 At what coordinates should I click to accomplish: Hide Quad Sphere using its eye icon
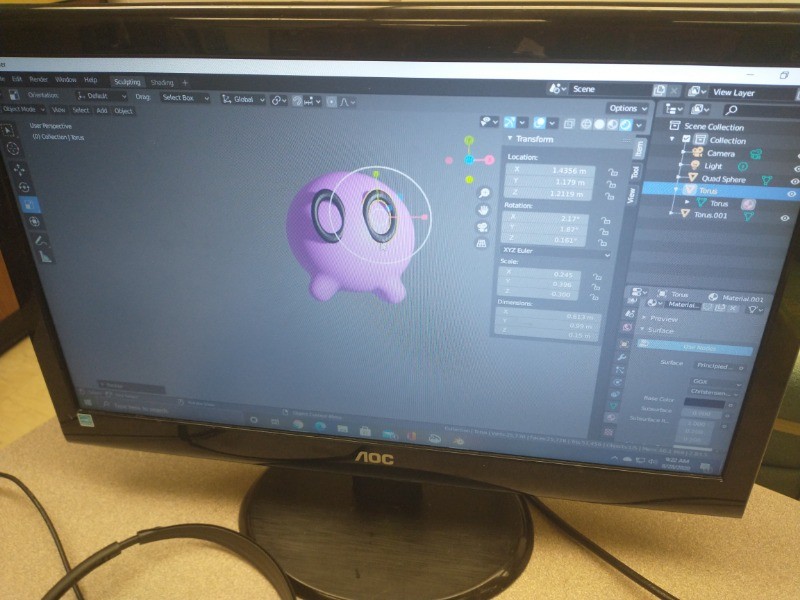click(x=794, y=181)
